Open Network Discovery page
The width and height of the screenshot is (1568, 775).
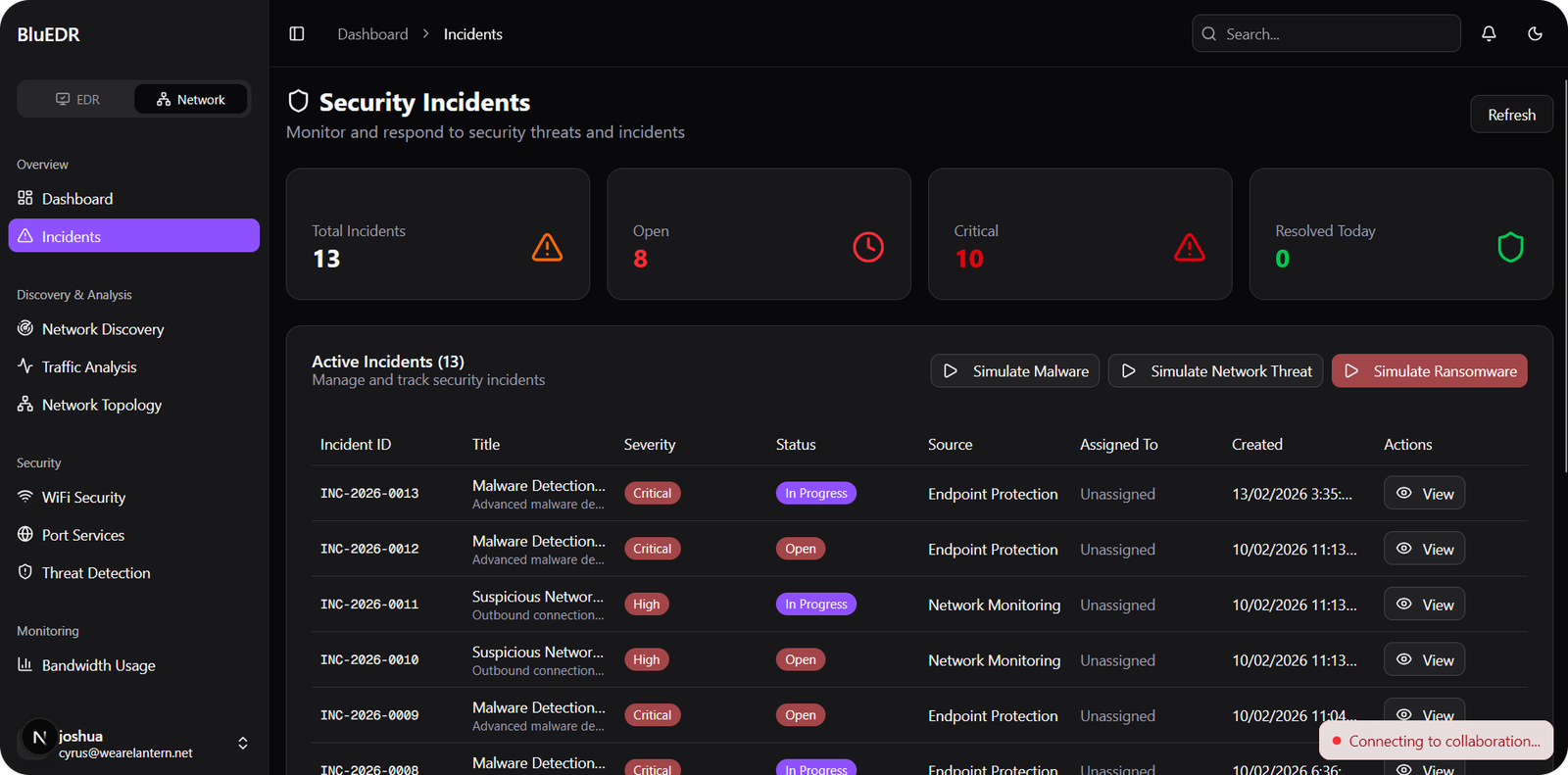102,329
